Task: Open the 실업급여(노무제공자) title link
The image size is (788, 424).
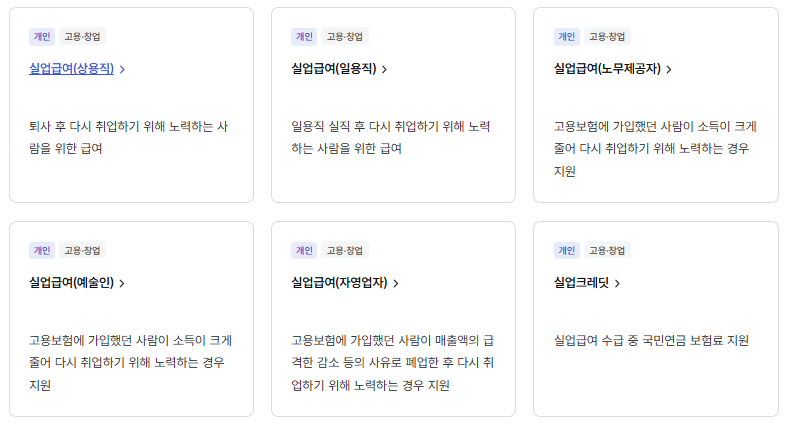Action: click(608, 69)
